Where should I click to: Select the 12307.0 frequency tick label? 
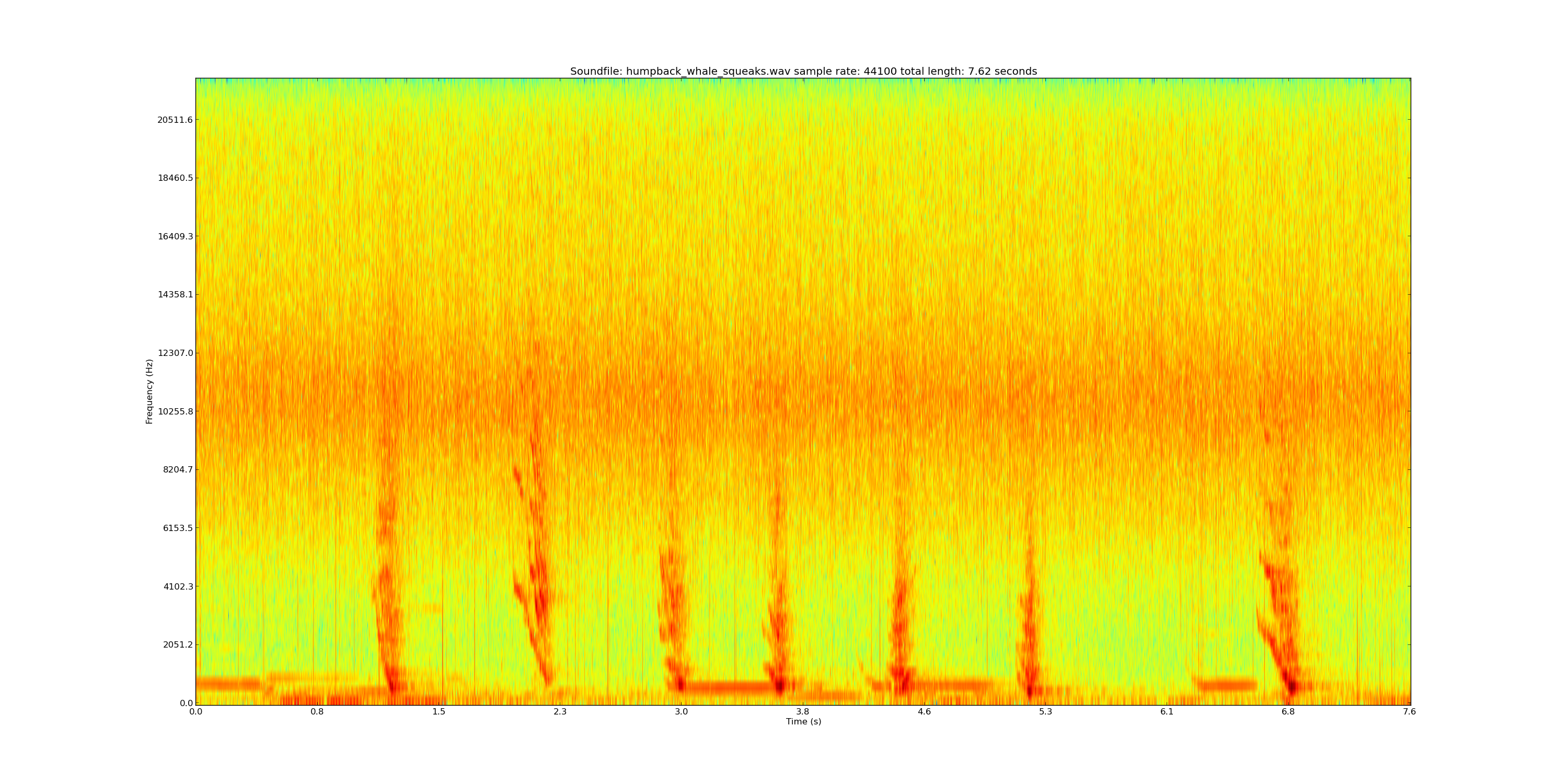[175, 353]
